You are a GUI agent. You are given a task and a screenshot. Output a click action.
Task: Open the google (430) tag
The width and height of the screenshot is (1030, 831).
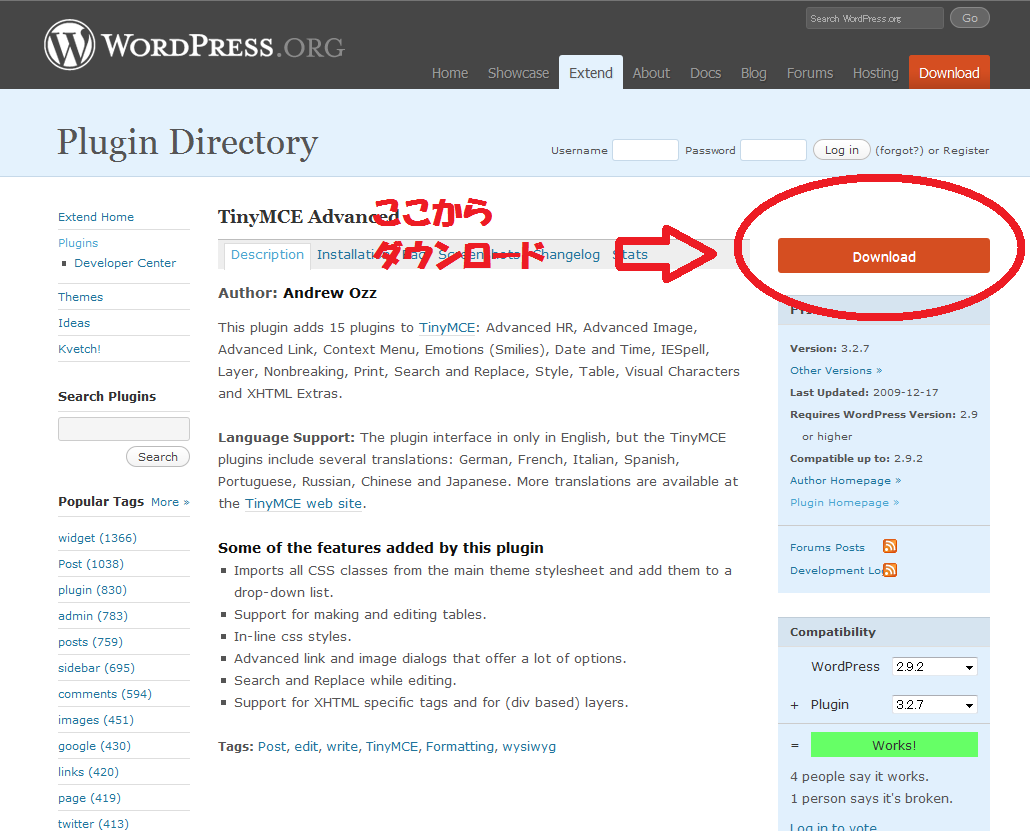click(95, 746)
